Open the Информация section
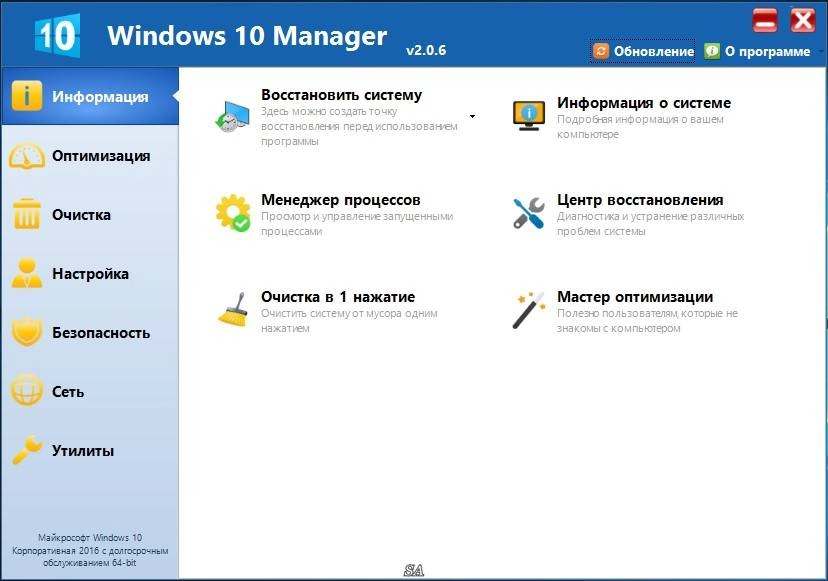Image resolution: width=828 pixels, height=581 pixels. coord(90,96)
